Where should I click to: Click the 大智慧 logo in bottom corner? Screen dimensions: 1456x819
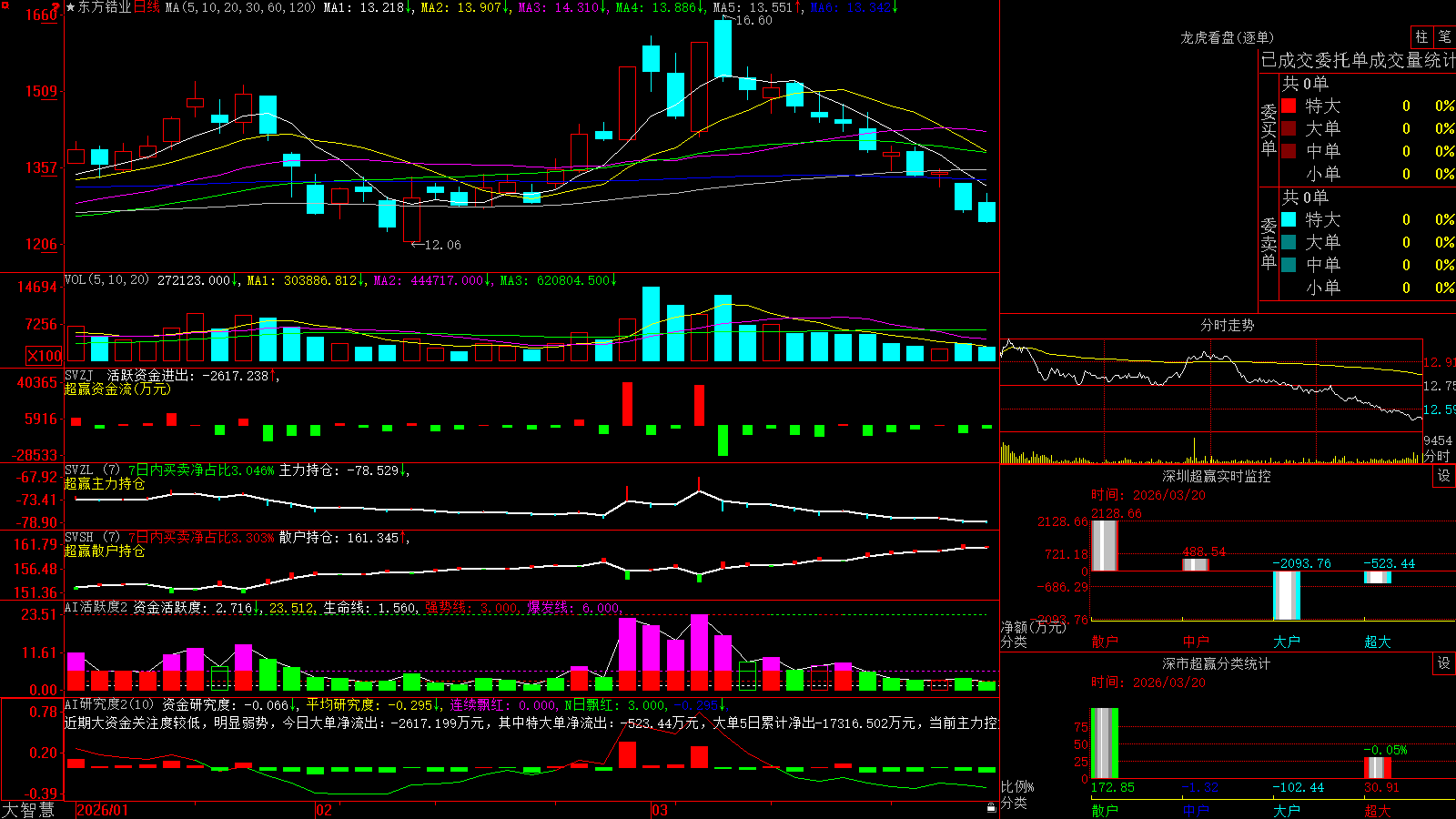28,810
